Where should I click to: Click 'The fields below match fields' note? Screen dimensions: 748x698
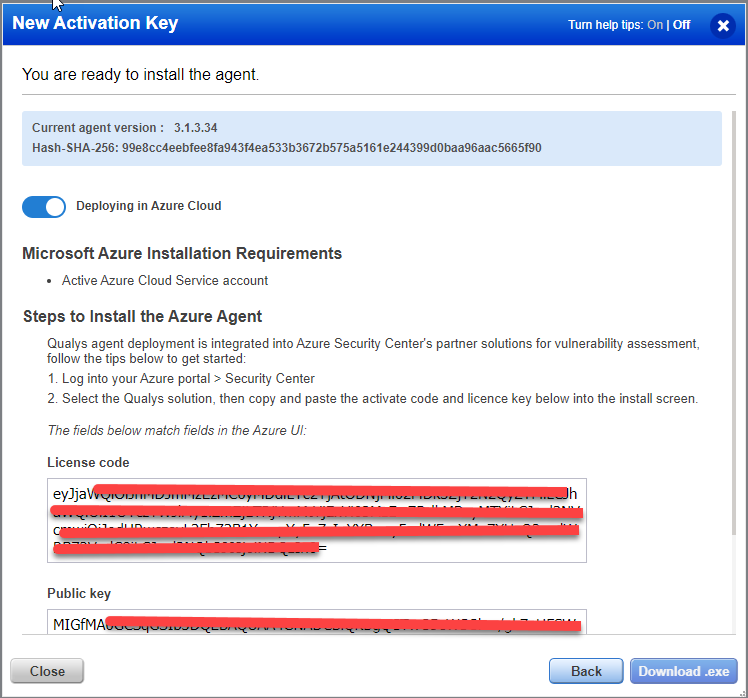point(177,430)
